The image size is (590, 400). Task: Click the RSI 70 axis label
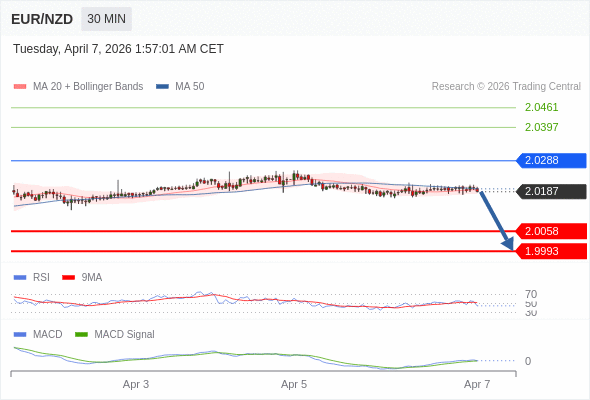click(x=531, y=294)
